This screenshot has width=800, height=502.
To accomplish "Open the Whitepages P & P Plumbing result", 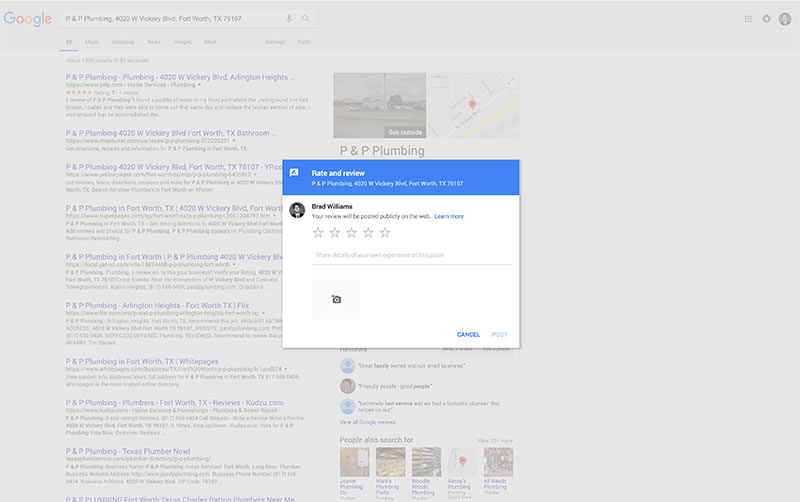I will pyautogui.click(x=142, y=361).
